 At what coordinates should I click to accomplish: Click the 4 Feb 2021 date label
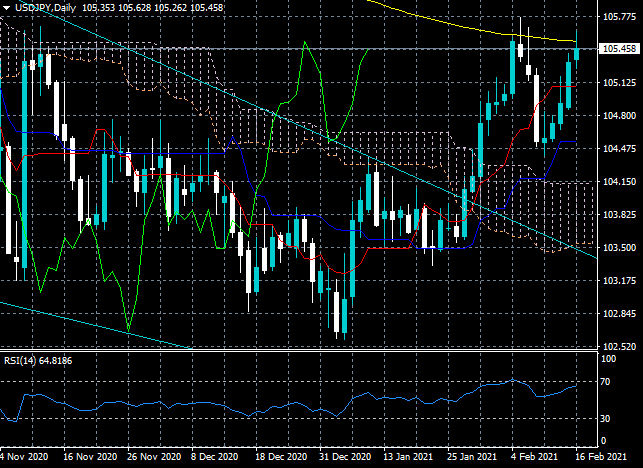coord(534,457)
